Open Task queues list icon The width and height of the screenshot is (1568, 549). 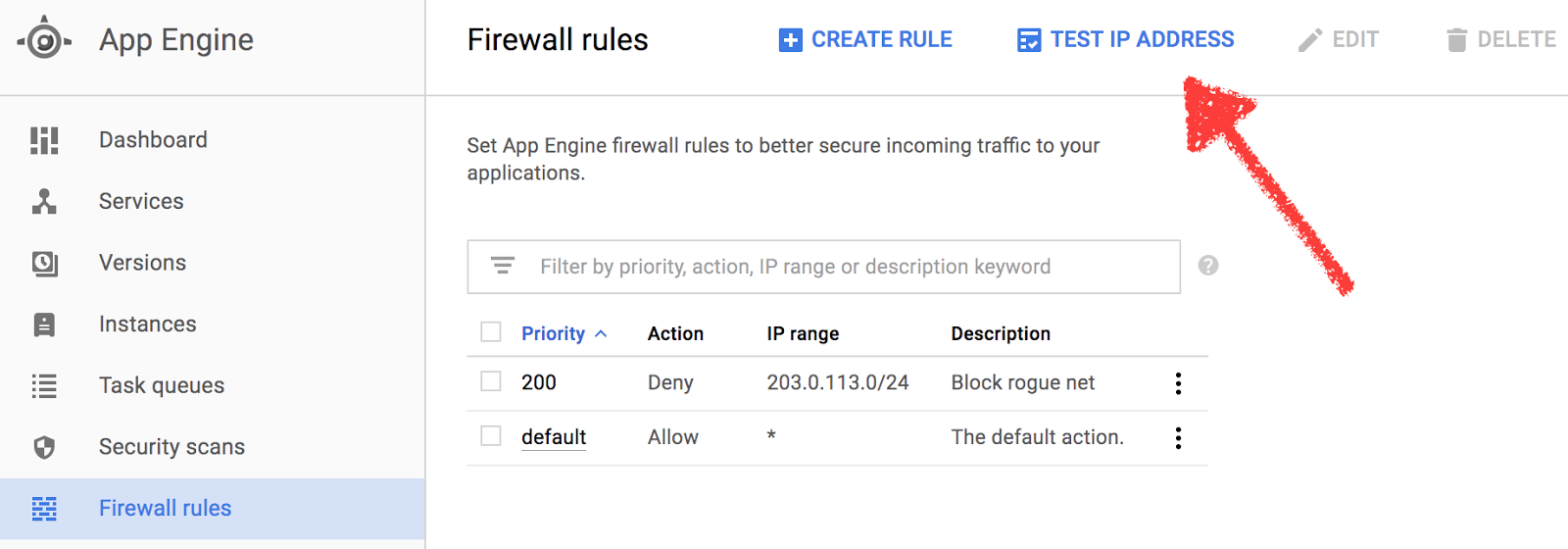click(44, 386)
